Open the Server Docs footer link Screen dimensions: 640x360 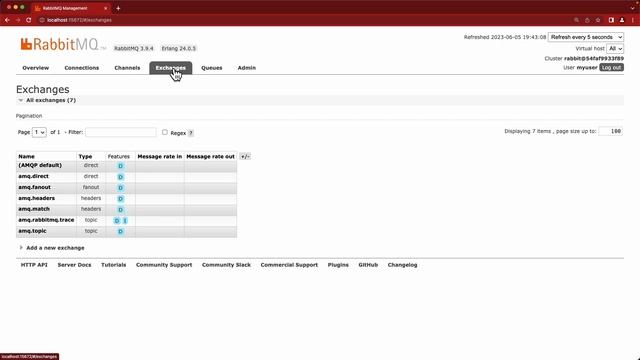74,265
